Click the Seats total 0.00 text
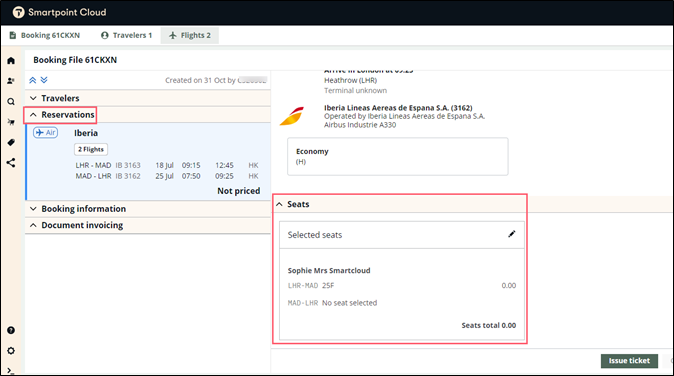 point(489,325)
